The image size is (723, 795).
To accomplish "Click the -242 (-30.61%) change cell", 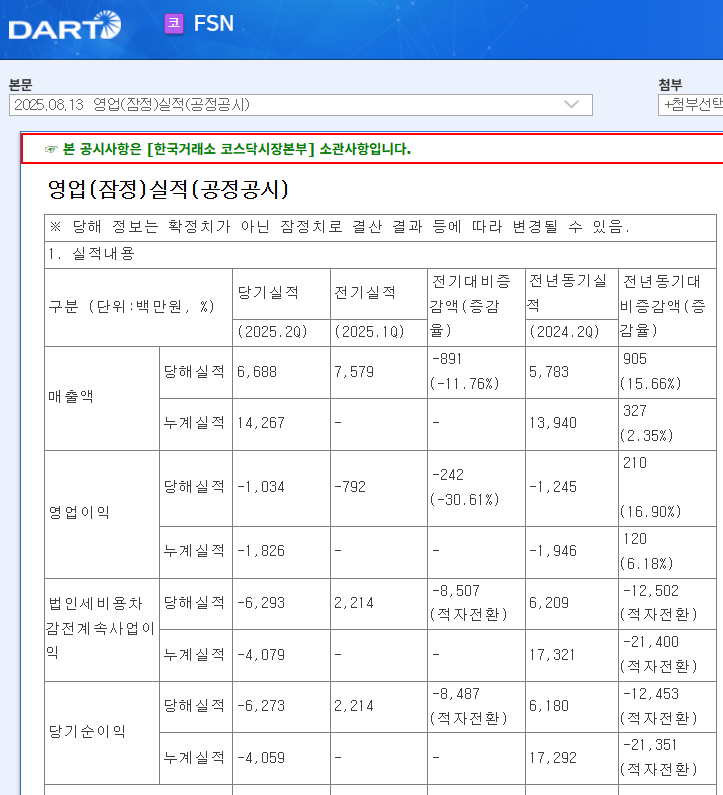I will 477,488.
